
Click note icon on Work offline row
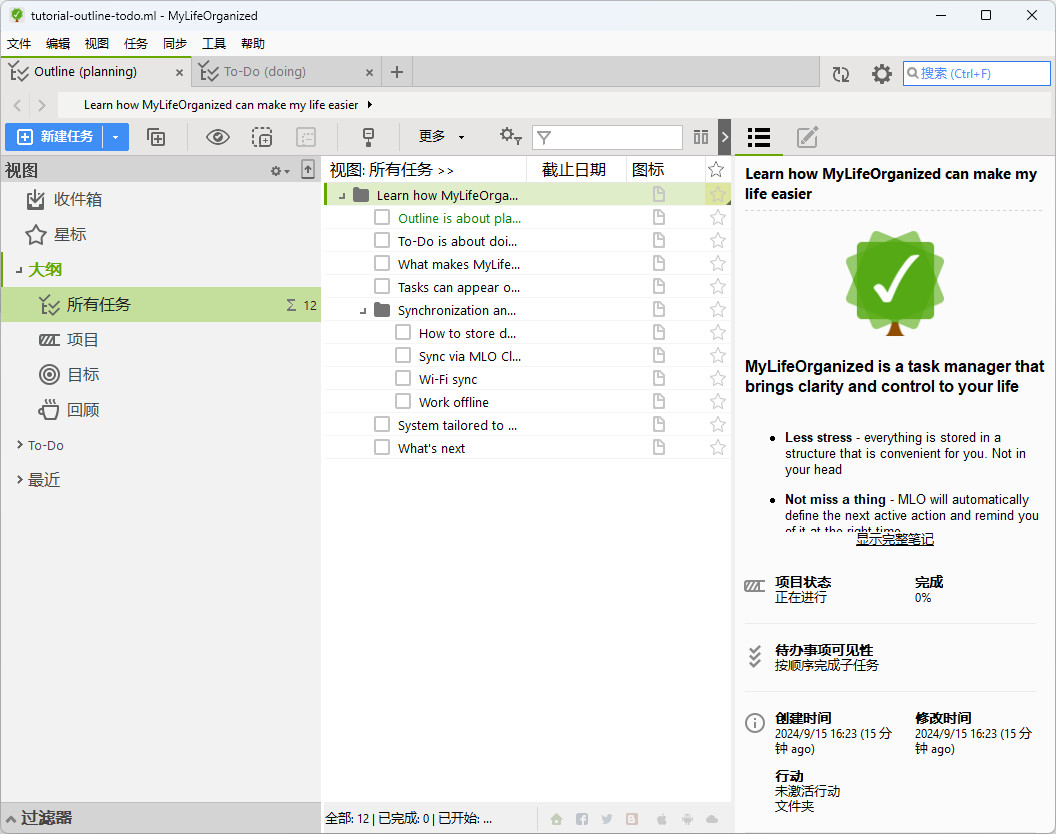coord(659,402)
